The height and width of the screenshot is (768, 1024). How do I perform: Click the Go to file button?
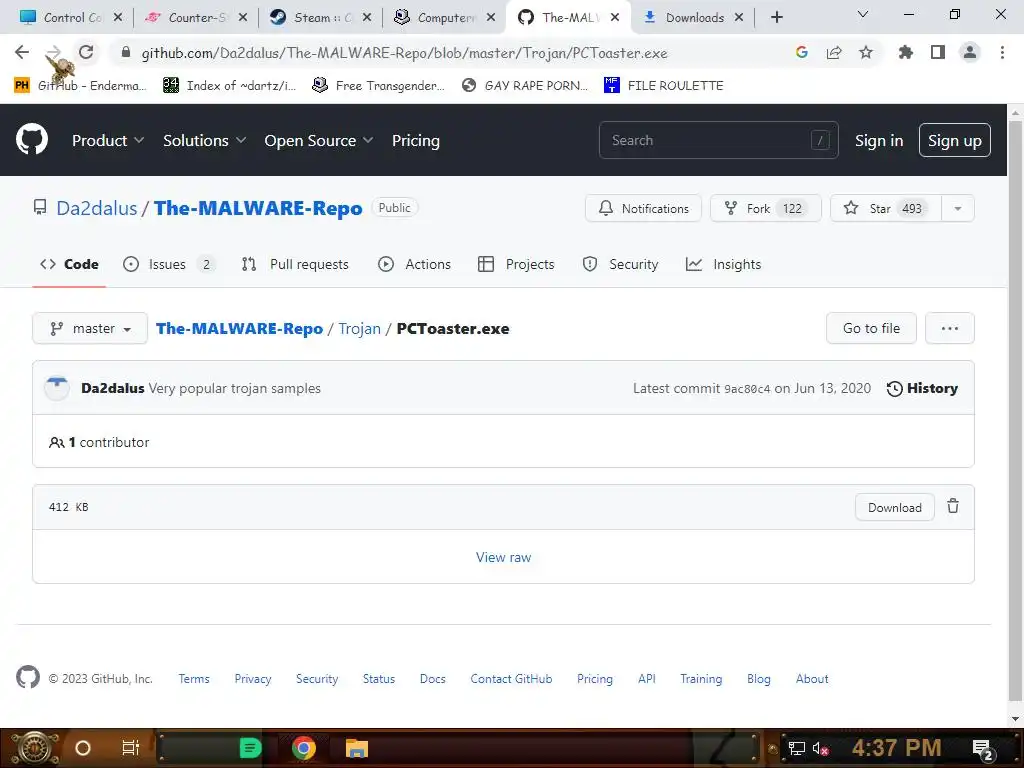coord(871,328)
